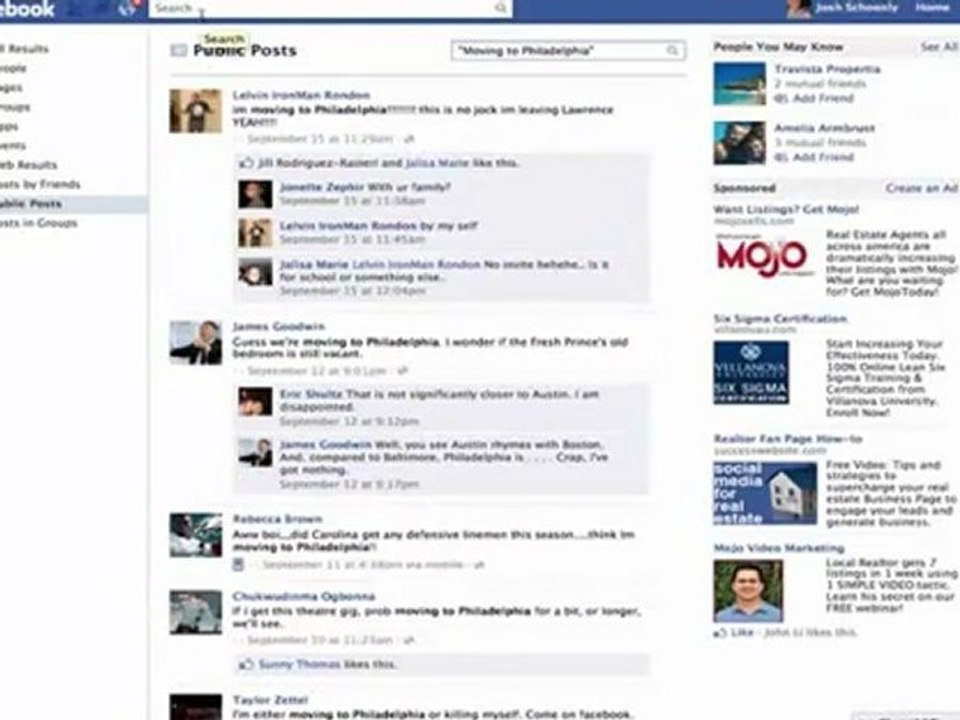Select Public Posts in left sidebar
960x720 pixels.
coord(32,204)
